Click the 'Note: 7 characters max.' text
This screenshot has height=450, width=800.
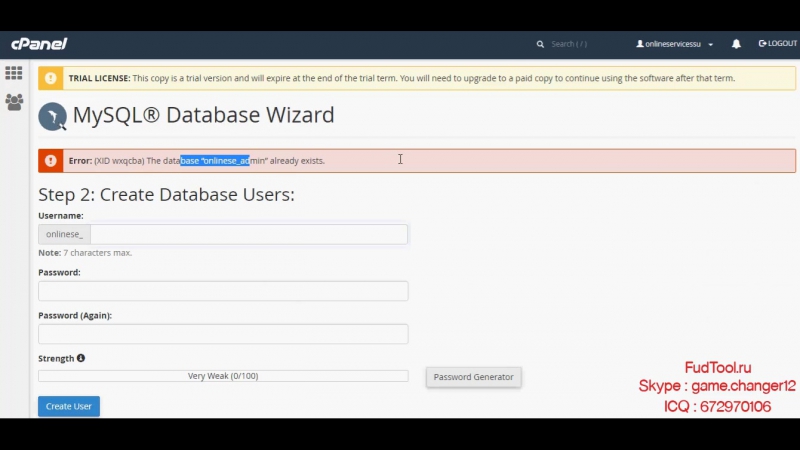pos(85,253)
